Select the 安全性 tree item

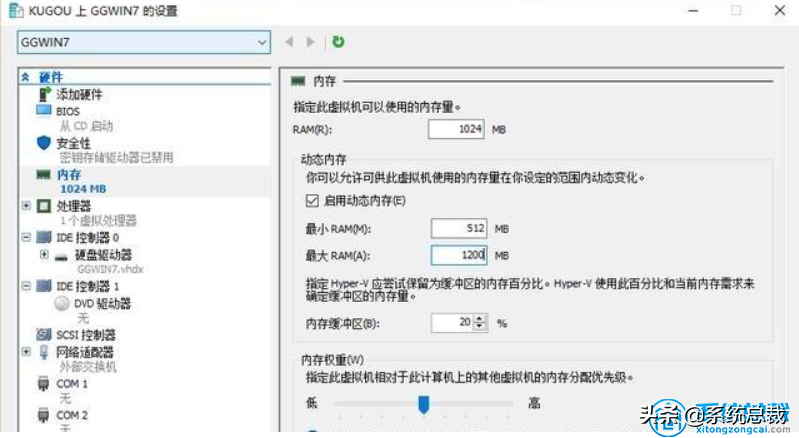pos(73,143)
